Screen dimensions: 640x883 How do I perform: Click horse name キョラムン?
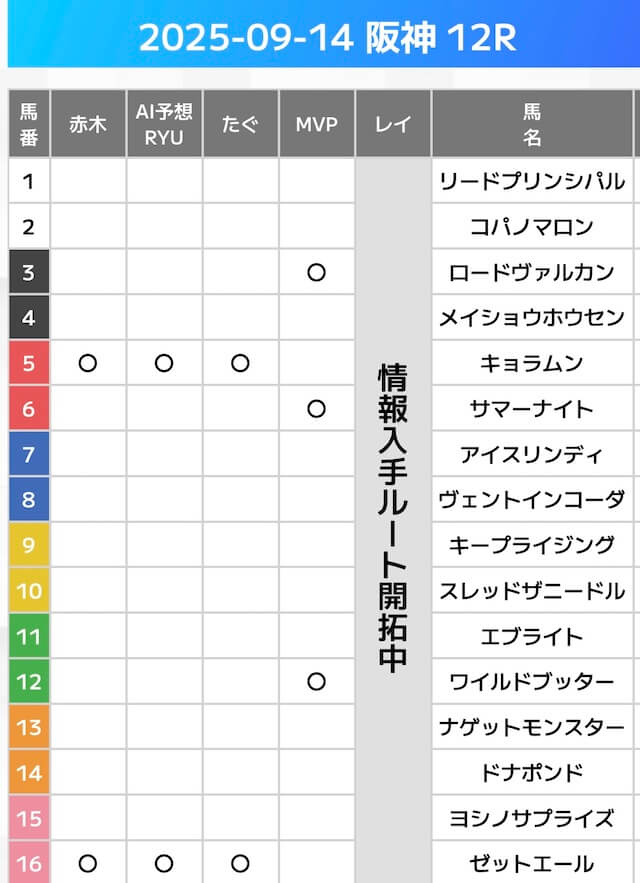[532, 363]
